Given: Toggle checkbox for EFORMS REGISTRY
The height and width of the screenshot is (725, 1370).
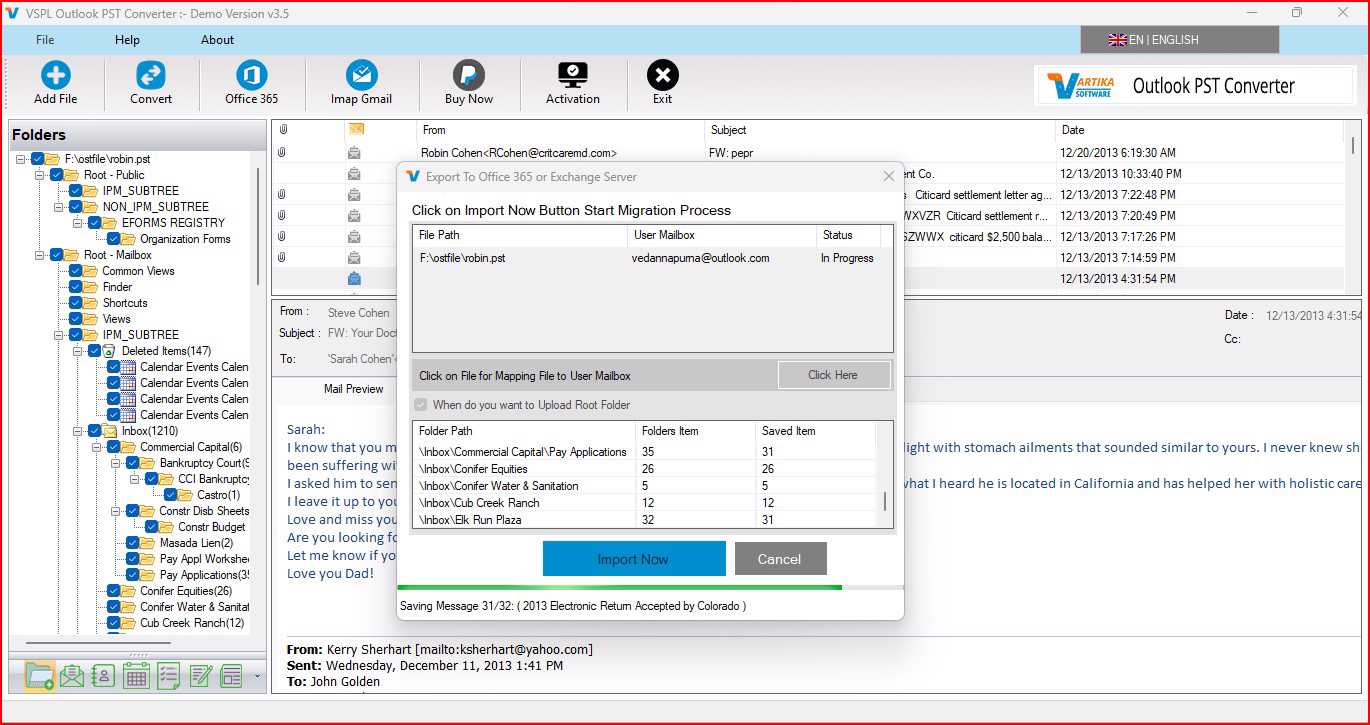Looking at the screenshot, I should click(x=95, y=223).
